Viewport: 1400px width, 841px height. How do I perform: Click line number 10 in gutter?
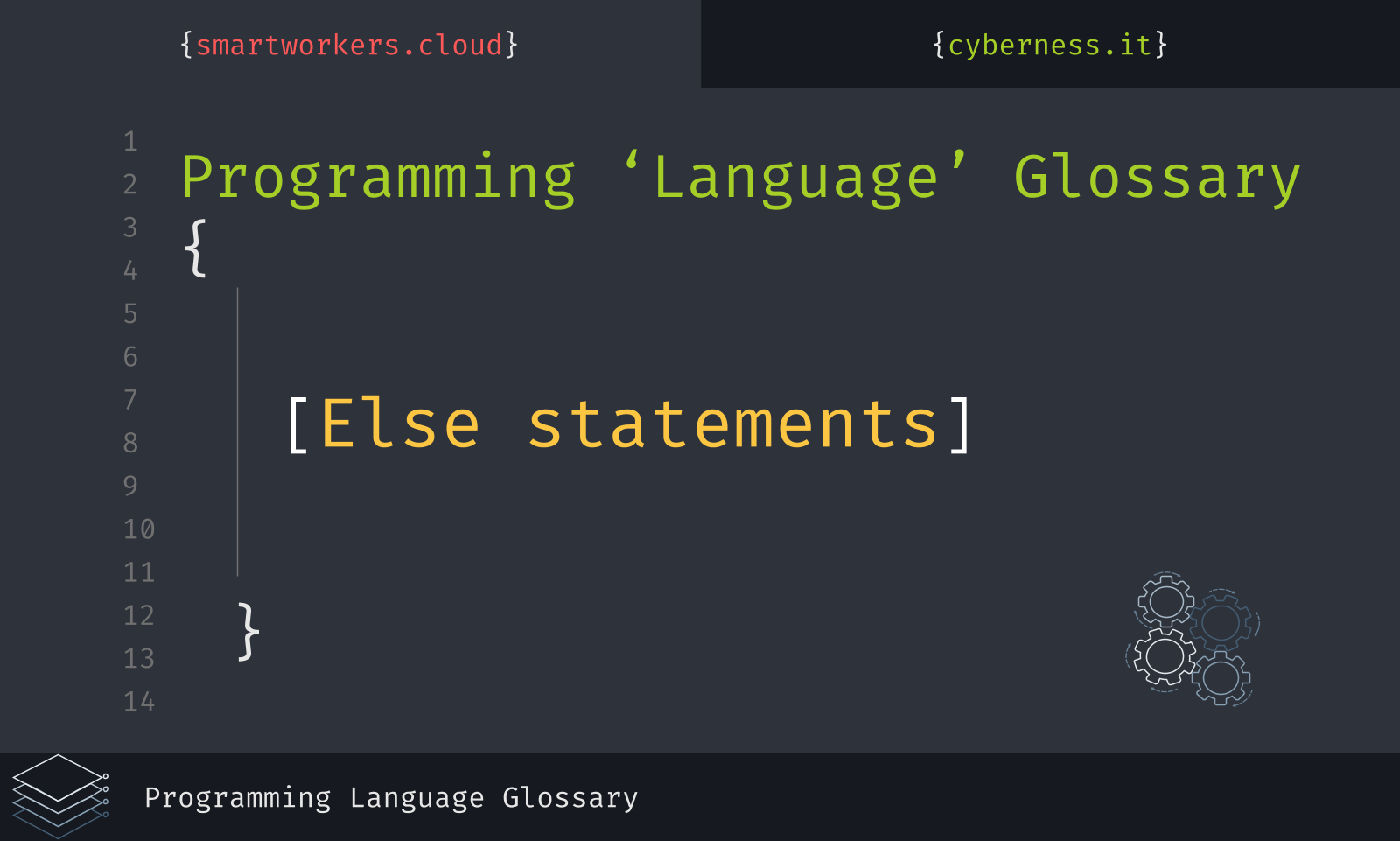coord(139,529)
